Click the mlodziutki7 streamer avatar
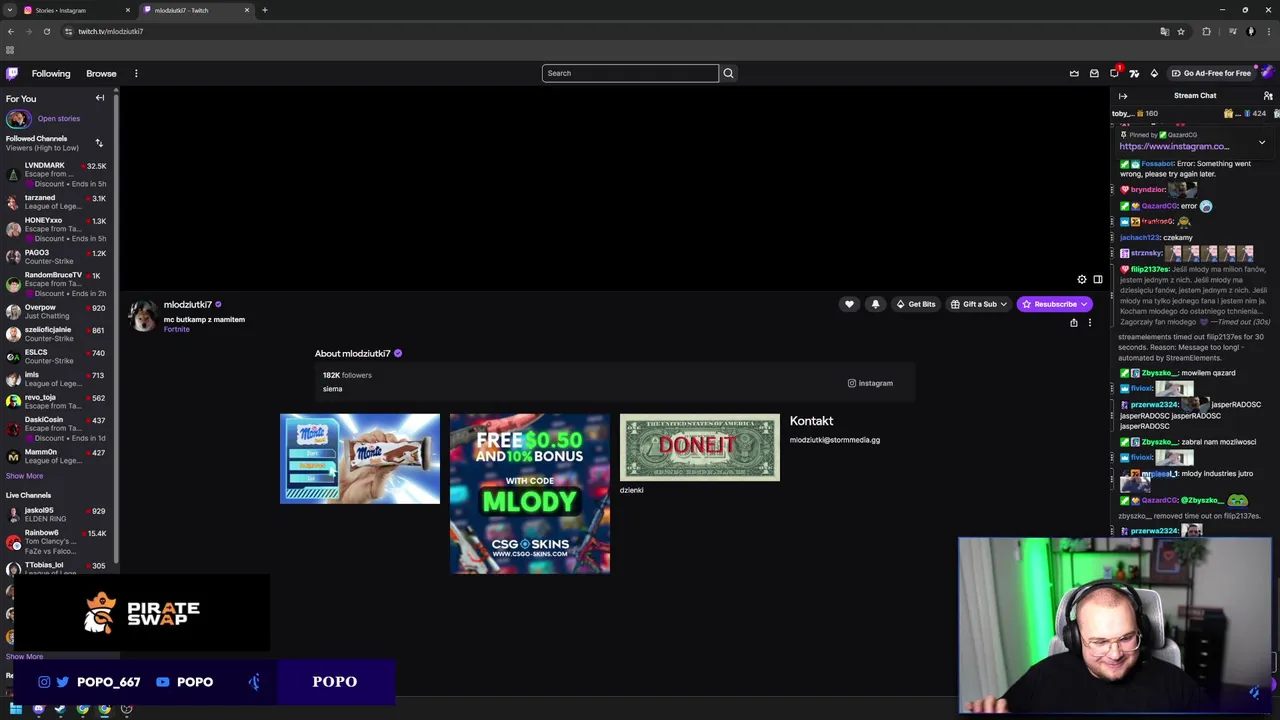 [143, 316]
